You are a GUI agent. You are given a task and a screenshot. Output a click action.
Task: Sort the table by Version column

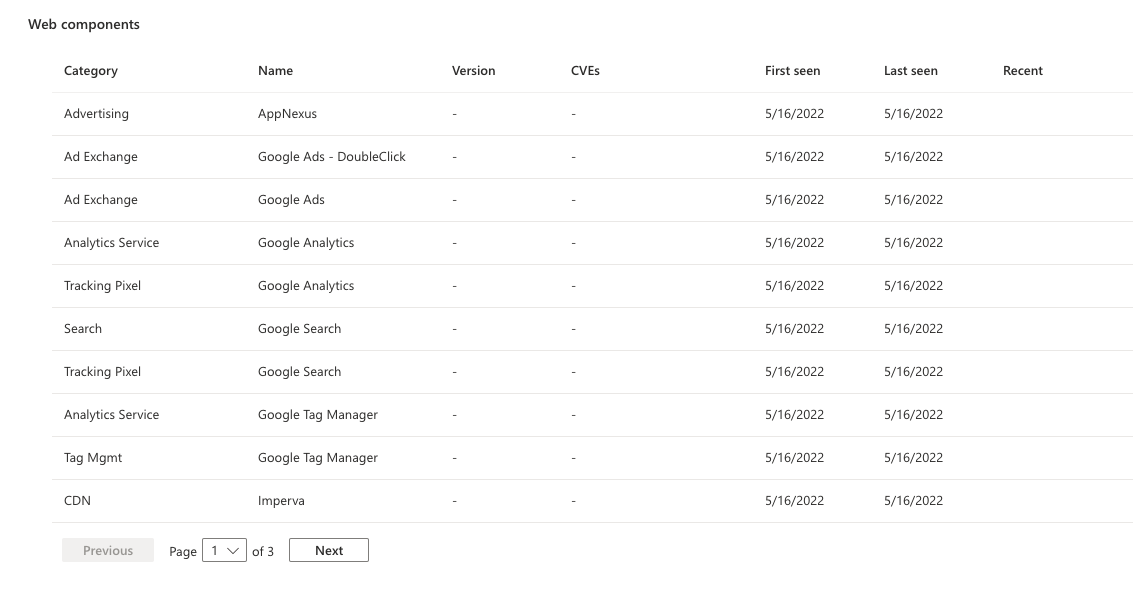(x=473, y=70)
